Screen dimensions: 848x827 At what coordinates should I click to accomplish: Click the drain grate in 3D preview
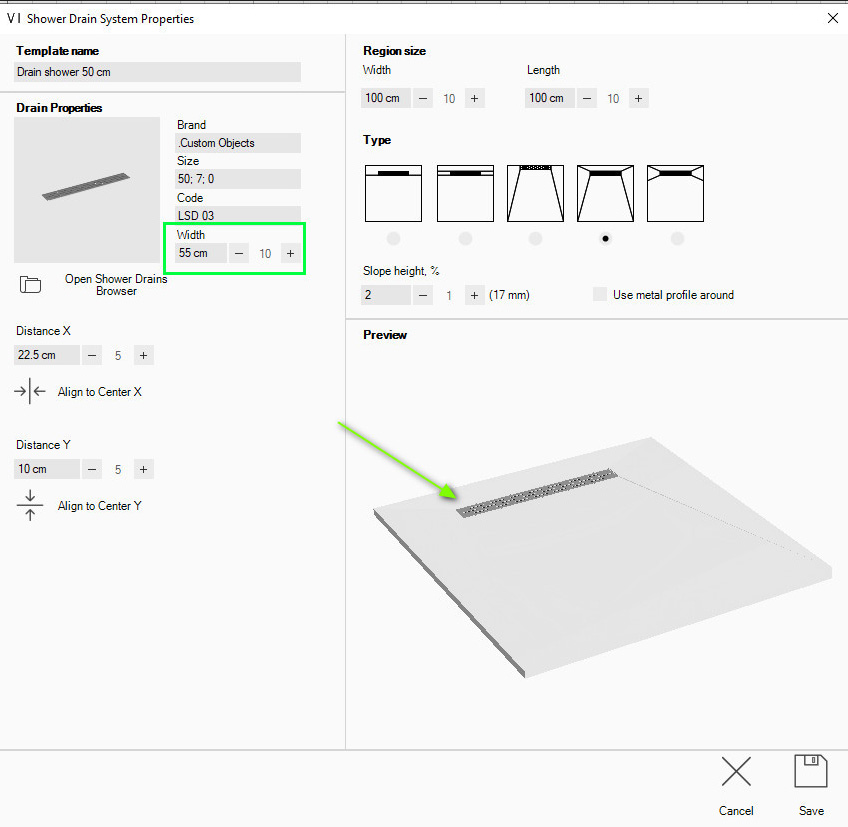[536, 493]
